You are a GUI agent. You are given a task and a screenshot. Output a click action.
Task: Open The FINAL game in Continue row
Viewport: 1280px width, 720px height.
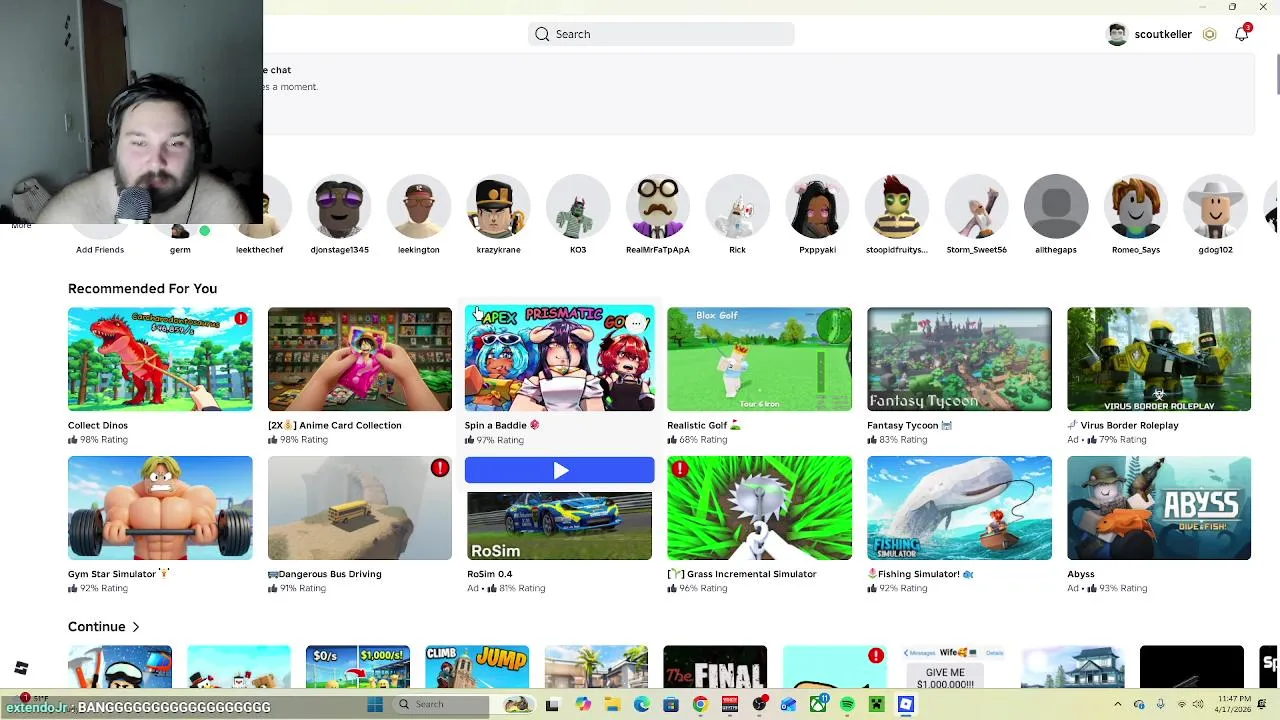click(x=715, y=667)
